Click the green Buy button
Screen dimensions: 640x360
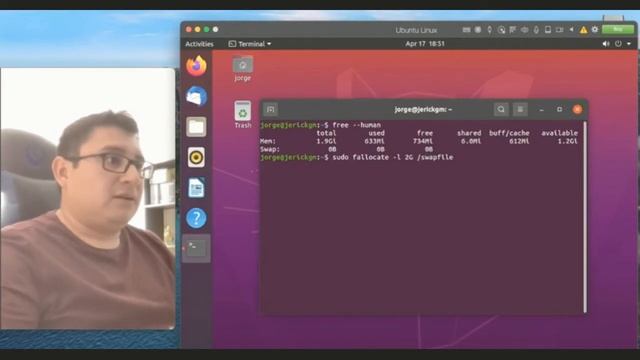[618, 29]
